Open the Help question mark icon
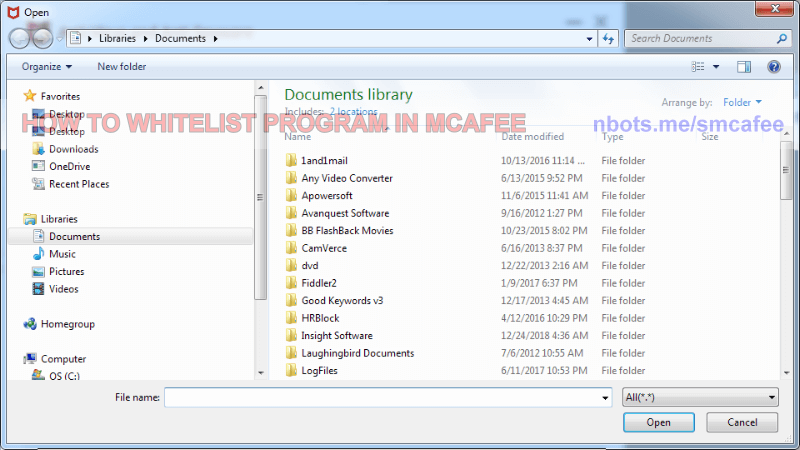Screen dimensions: 800x450 click(x=773, y=67)
